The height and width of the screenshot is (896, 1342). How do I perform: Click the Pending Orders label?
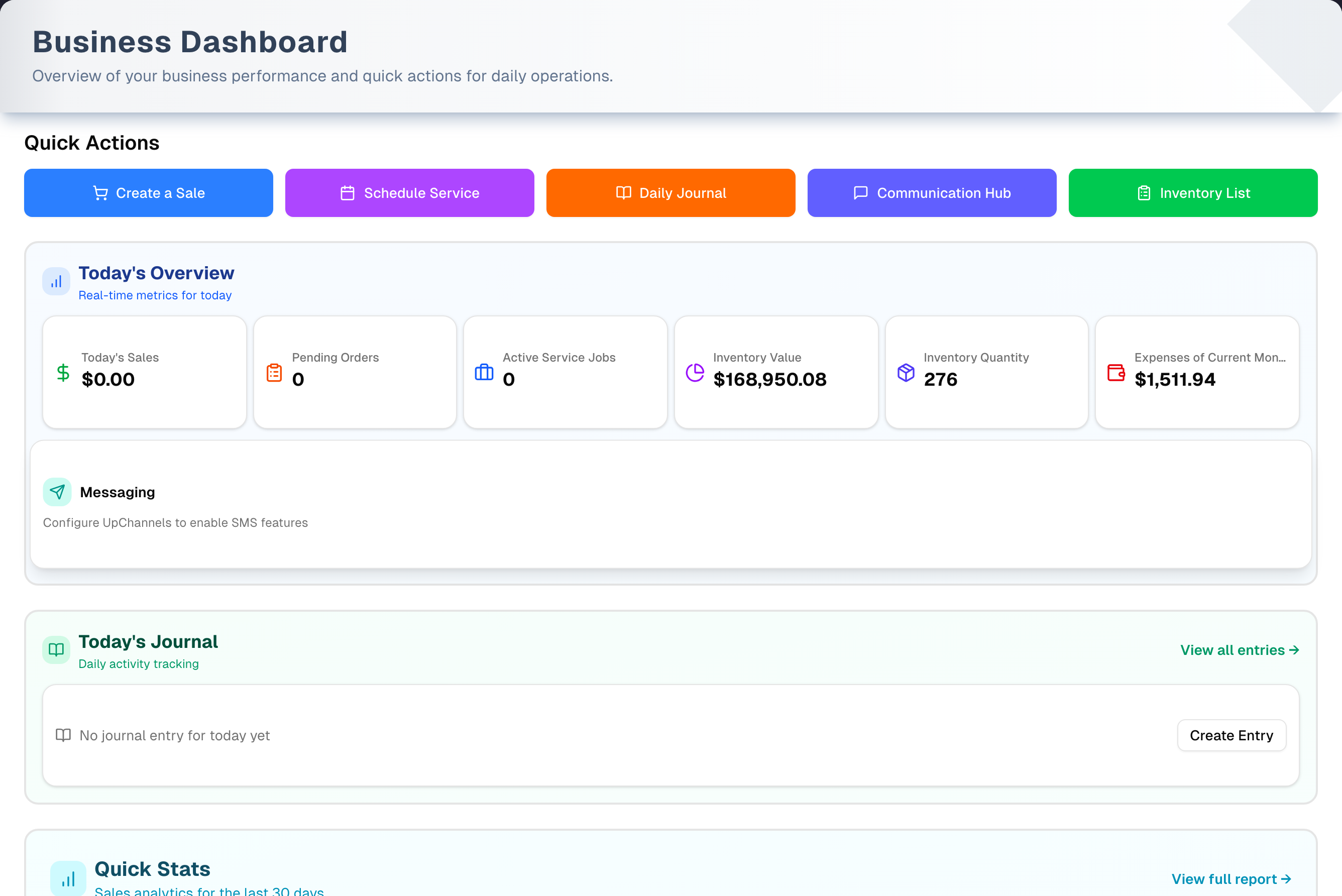click(335, 357)
